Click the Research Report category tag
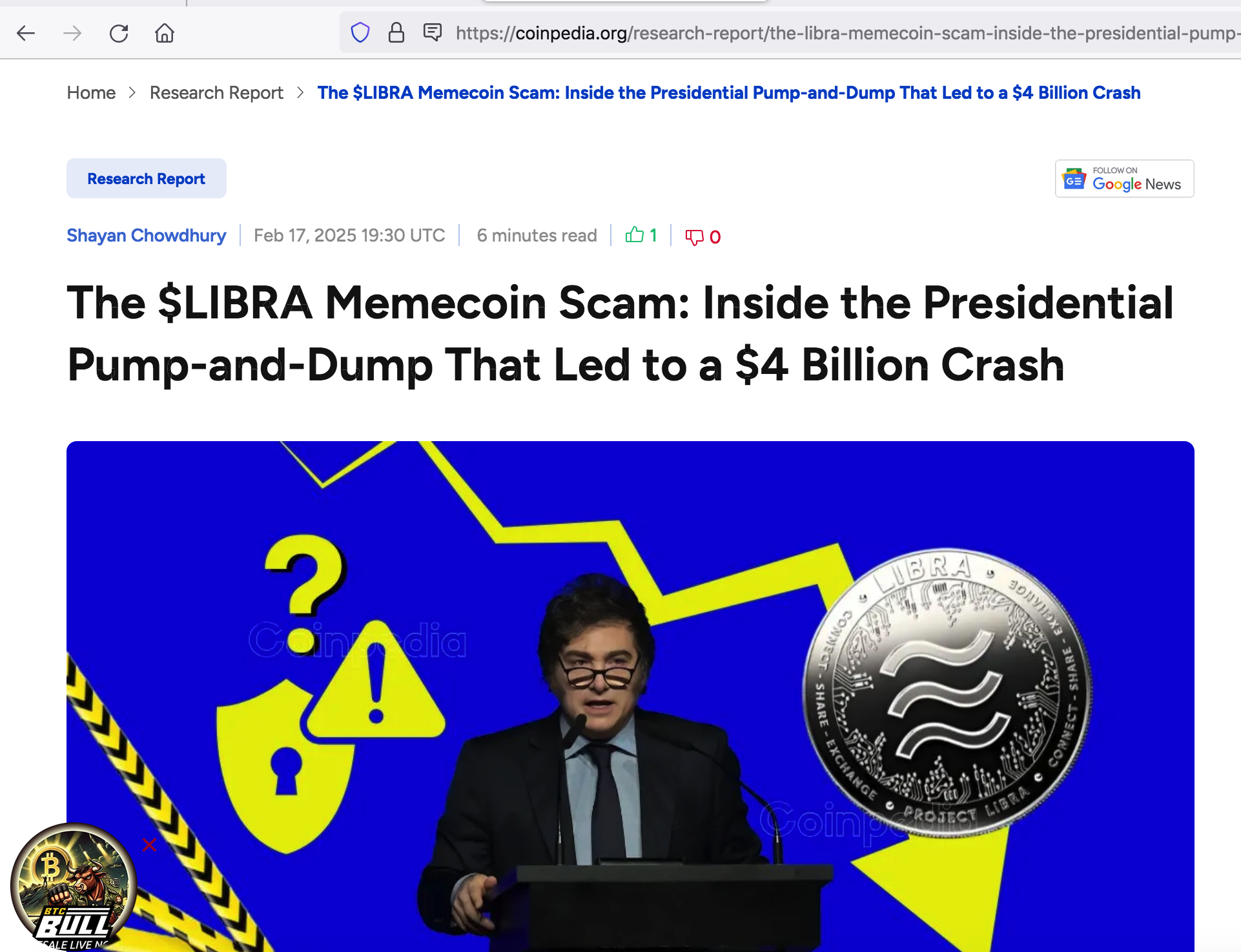This screenshot has width=1241, height=952. pyautogui.click(x=147, y=178)
